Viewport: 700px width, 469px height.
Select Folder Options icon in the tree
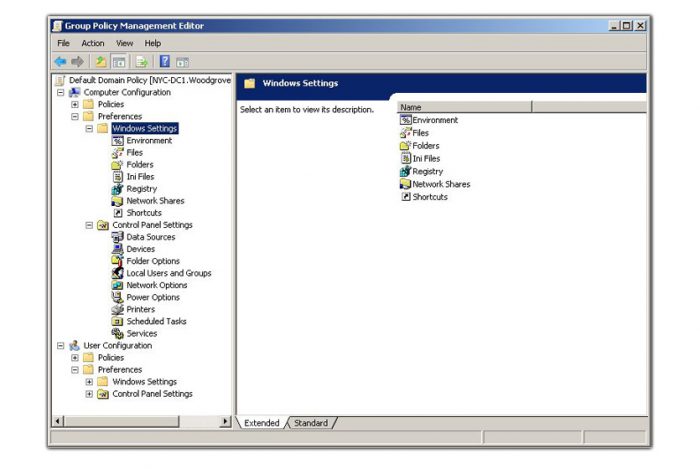point(117,261)
